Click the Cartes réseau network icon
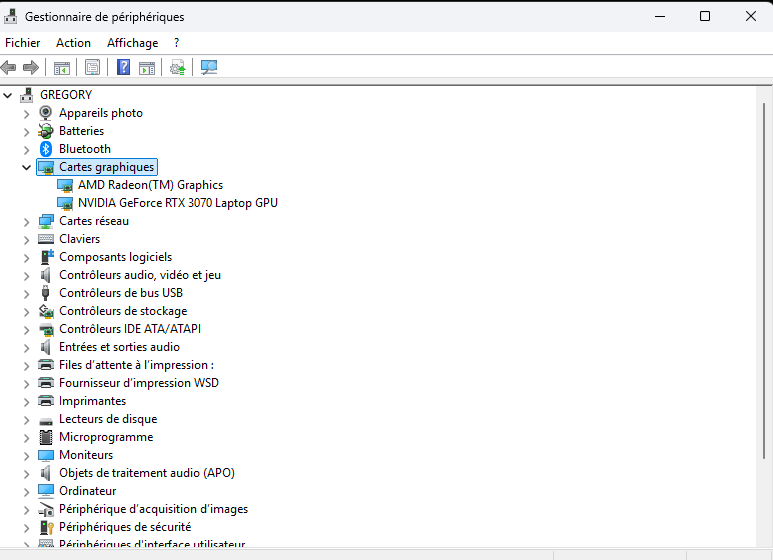Screen dimensions: 773x560 point(46,221)
